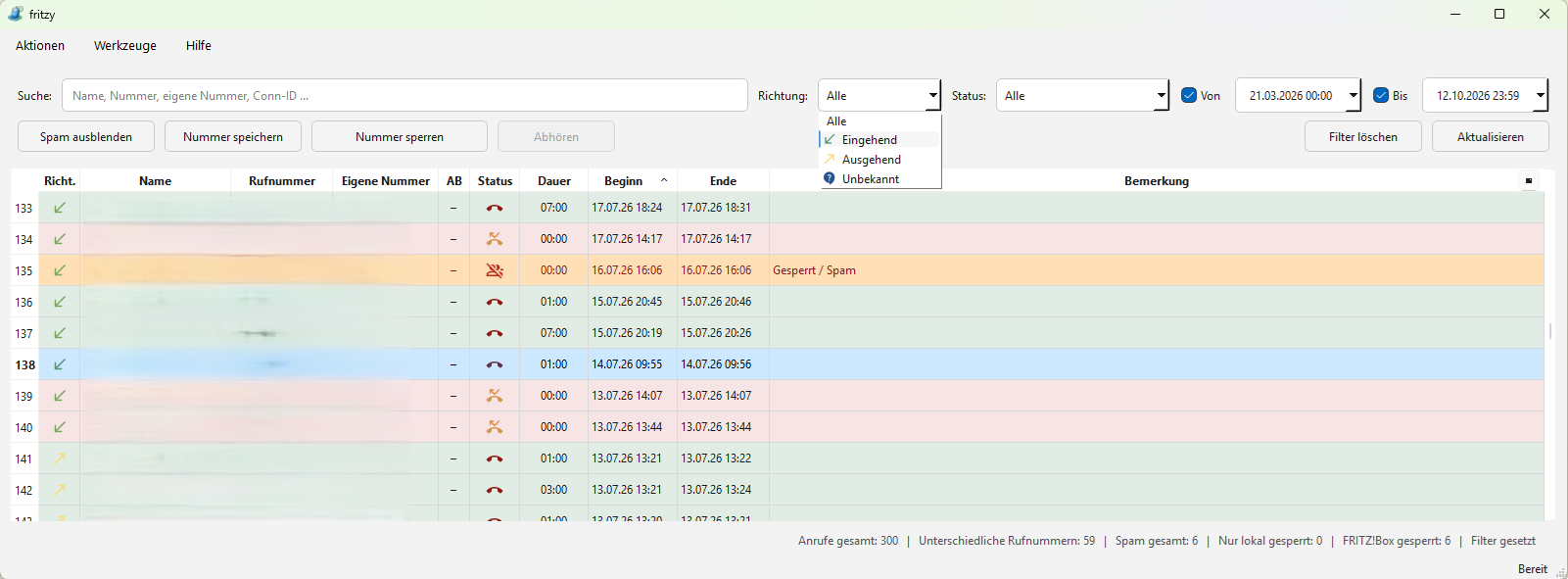
Task: Click the missed call icon in row 134
Action: tap(495, 239)
